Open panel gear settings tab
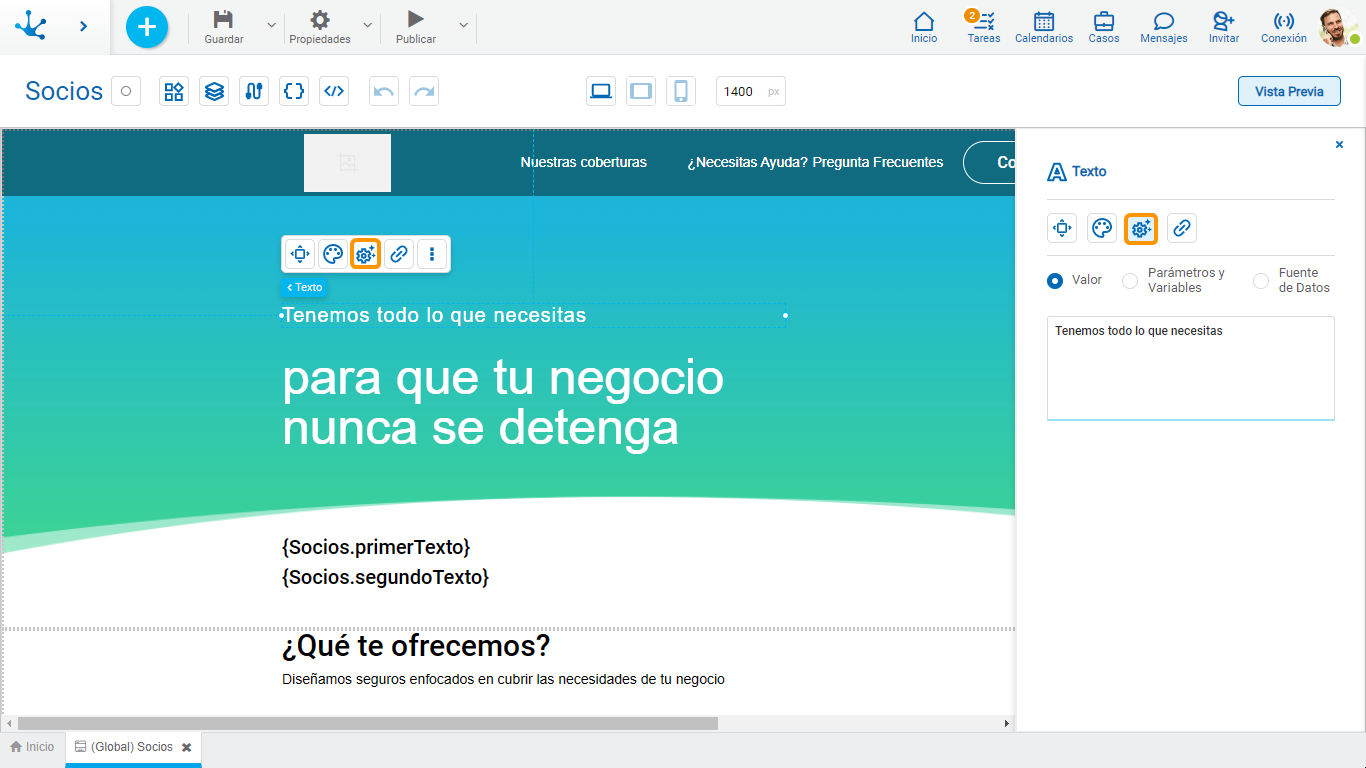The height and width of the screenshot is (768, 1366). click(x=1141, y=228)
